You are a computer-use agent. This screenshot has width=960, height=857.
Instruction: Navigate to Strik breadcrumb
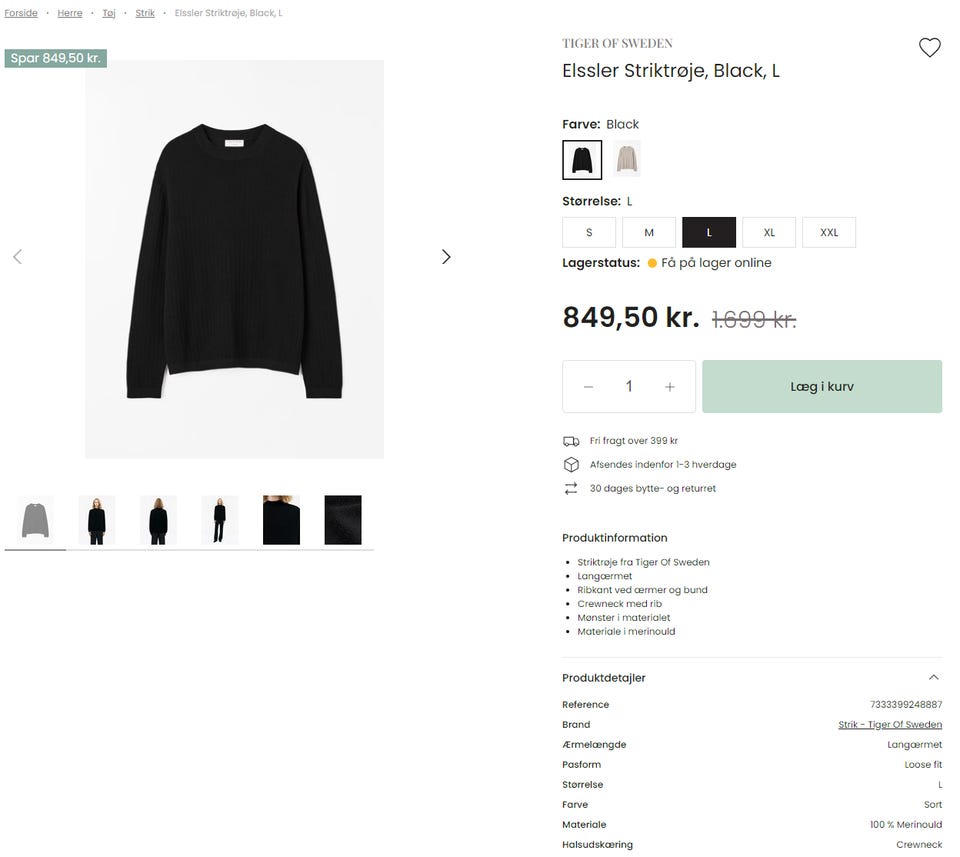point(145,13)
